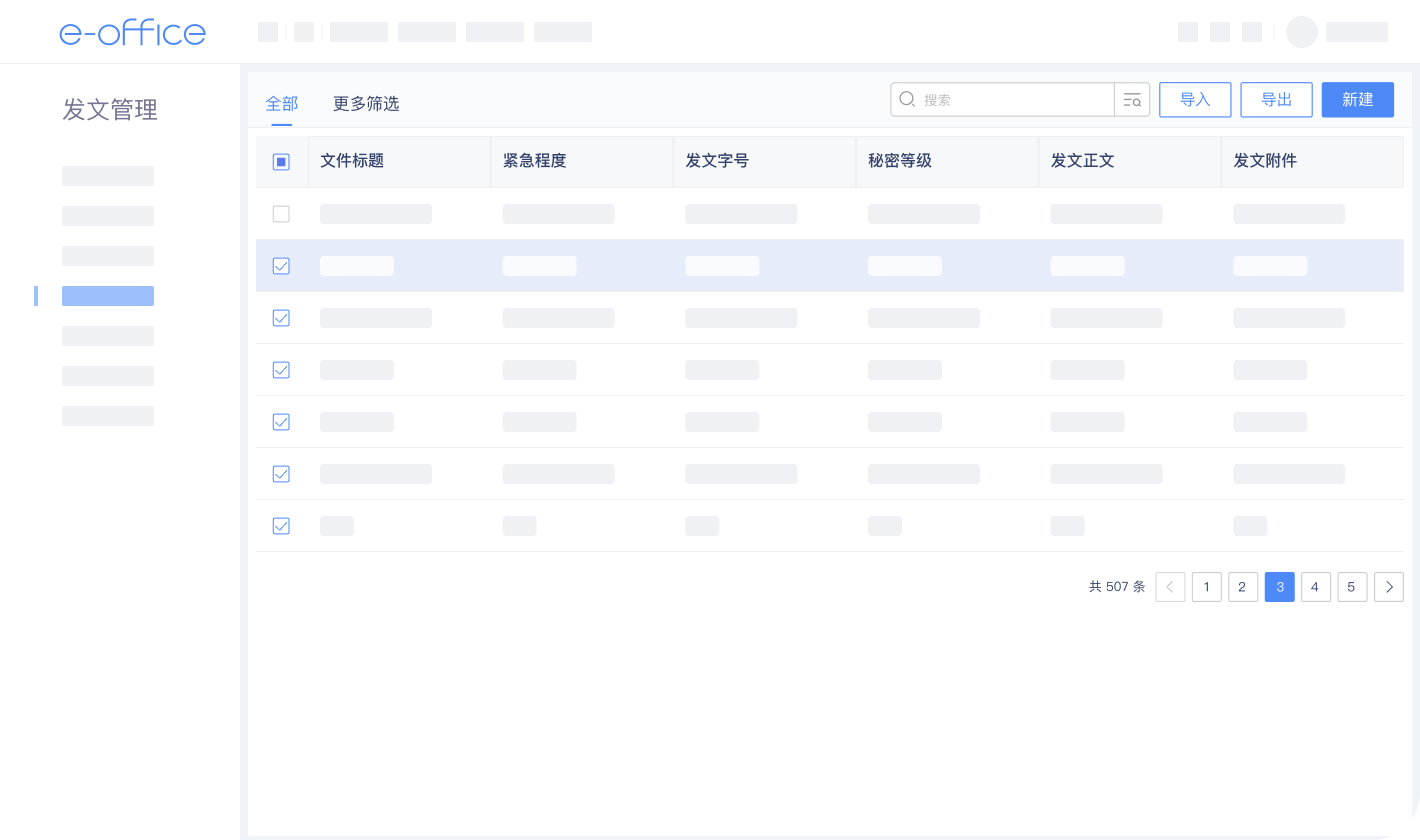Screen dimensions: 1420x840
Task: Click the 导入 button
Action: 1195,100
